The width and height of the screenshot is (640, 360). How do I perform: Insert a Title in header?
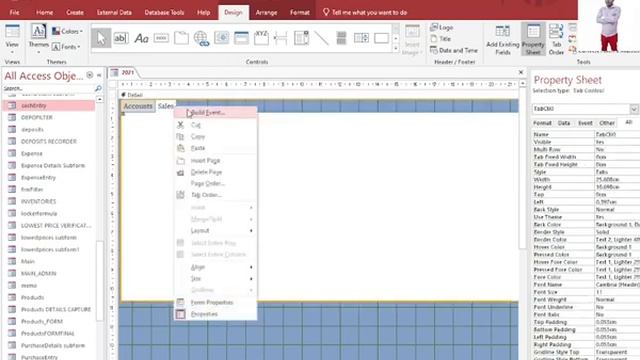440,39
